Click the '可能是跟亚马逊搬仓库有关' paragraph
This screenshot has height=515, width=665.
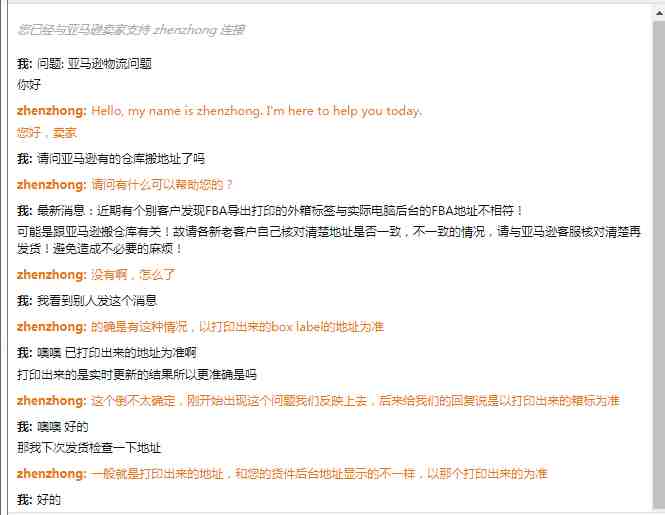[329, 240]
